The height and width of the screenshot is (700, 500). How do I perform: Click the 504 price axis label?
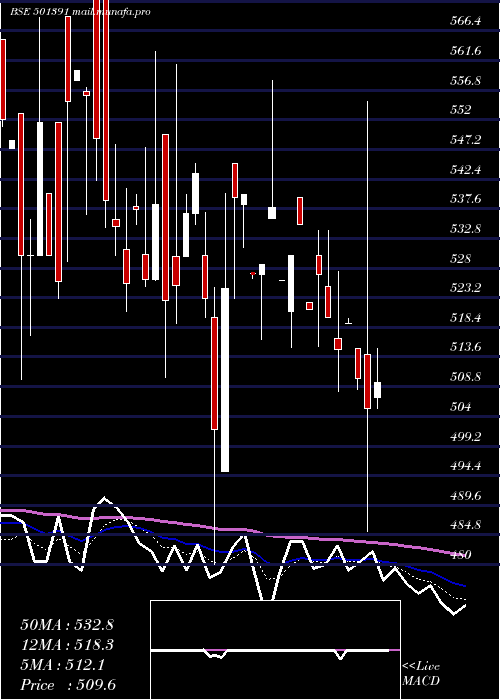[460, 406]
